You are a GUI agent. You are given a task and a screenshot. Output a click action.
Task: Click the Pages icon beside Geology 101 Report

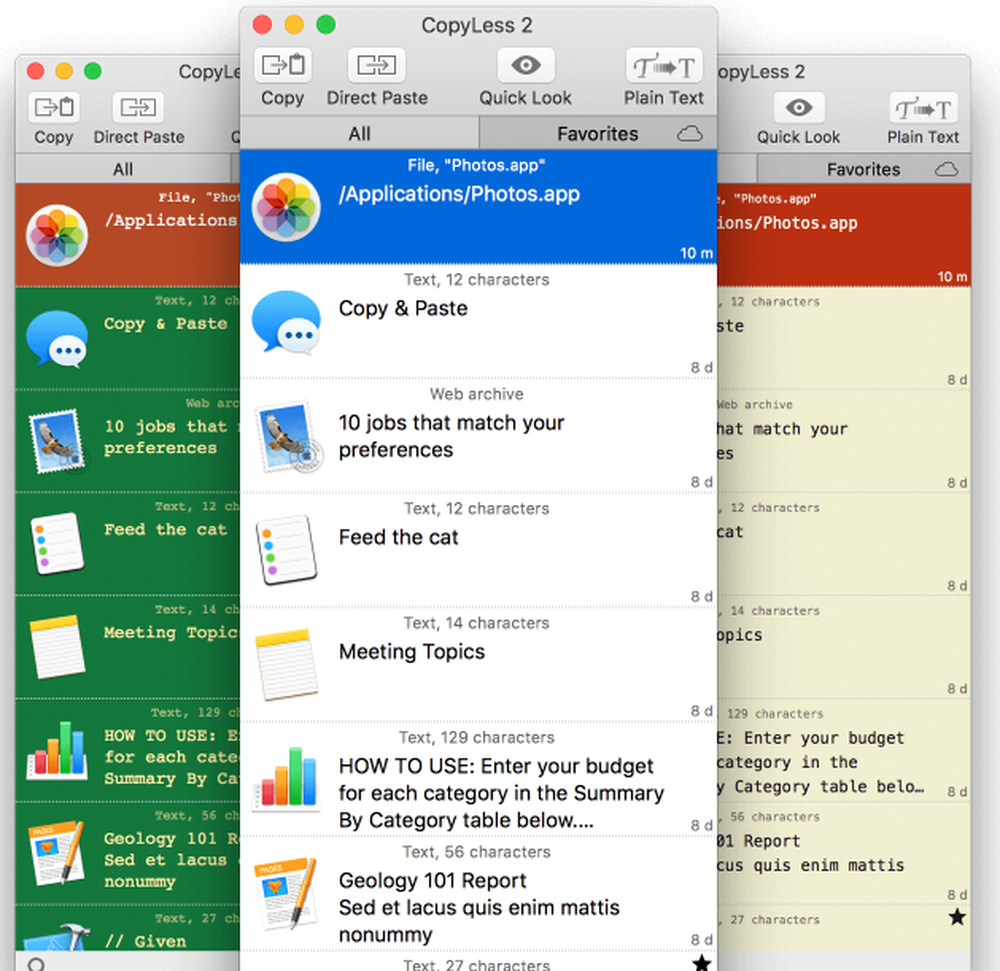[286, 893]
